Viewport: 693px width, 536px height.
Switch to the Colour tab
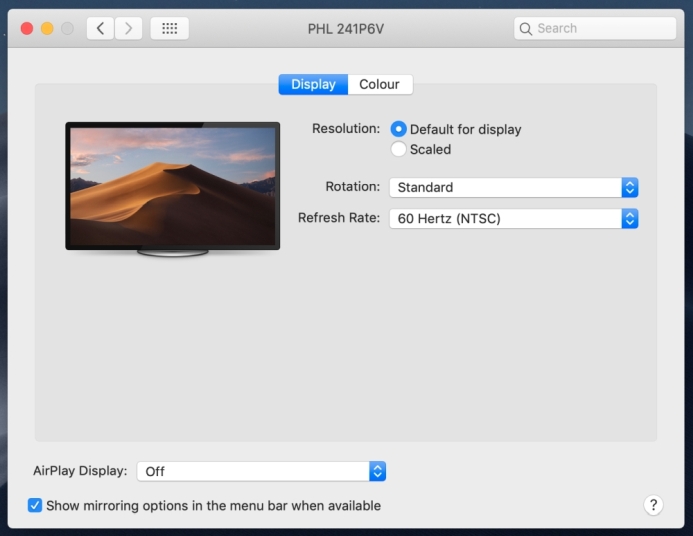coord(380,84)
